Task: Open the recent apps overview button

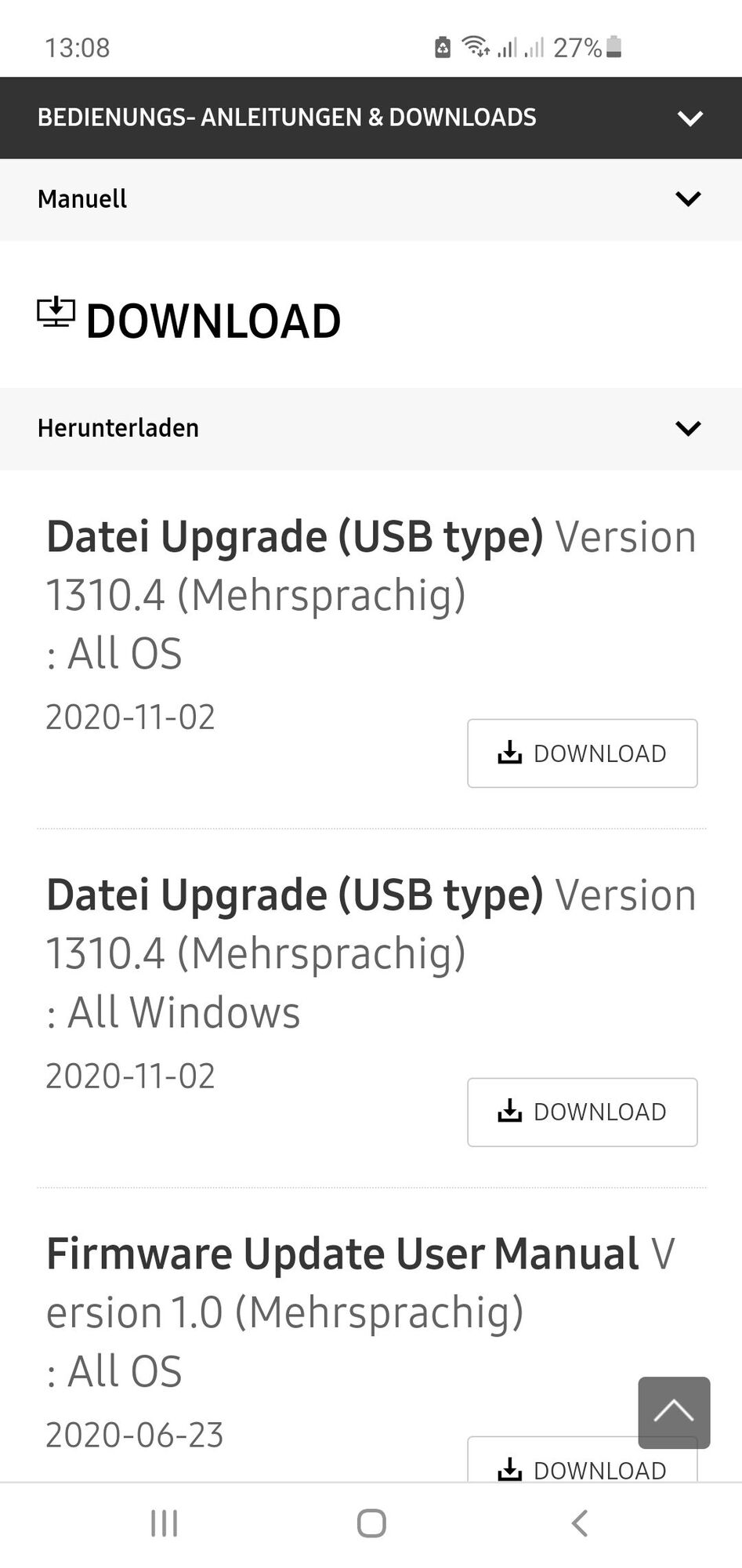Action: point(165,1523)
